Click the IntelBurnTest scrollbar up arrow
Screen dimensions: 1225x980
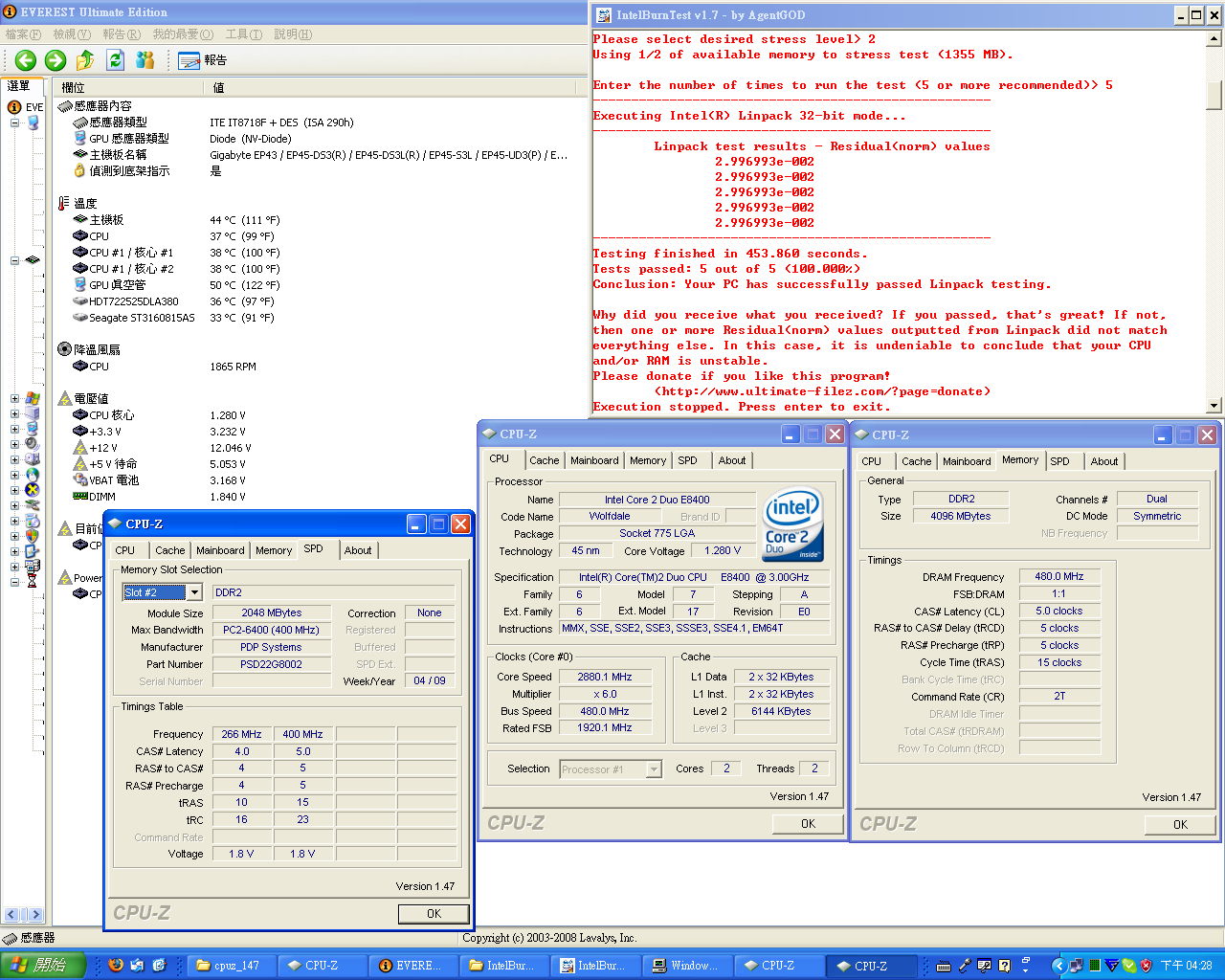pyautogui.click(x=1214, y=39)
